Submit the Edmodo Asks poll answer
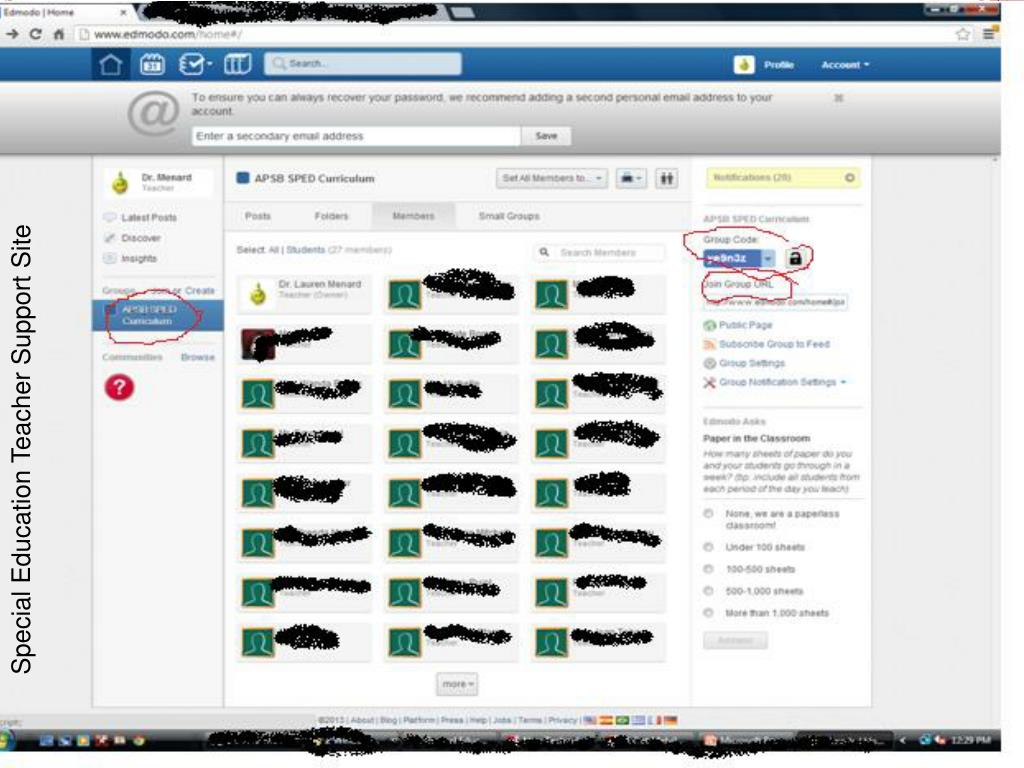 point(735,640)
